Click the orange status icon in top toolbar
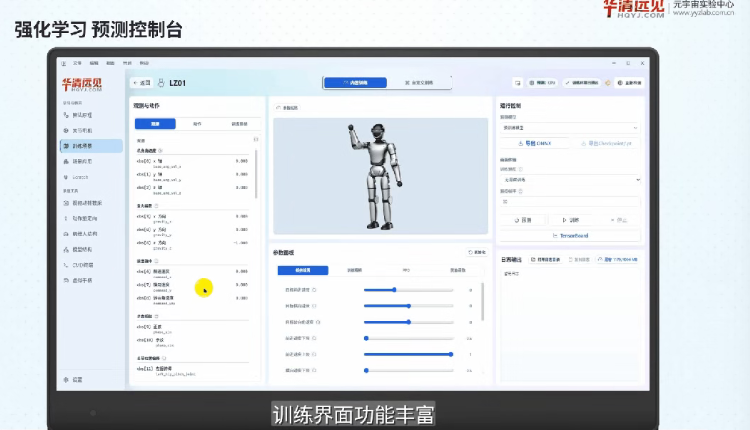The height and width of the screenshot is (430, 750). pos(608,83)
